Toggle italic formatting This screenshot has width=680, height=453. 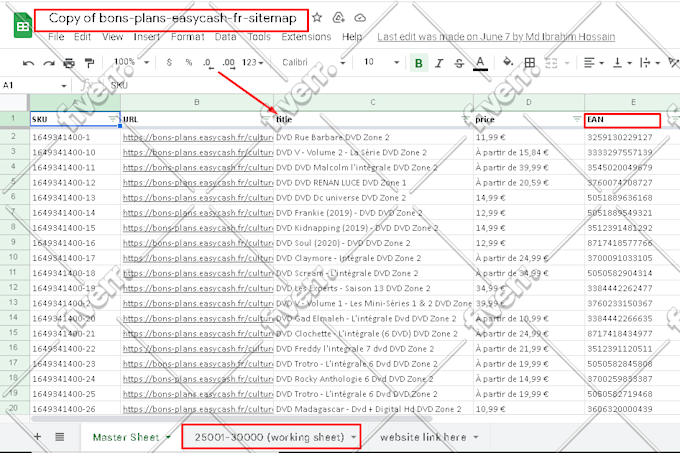coord(439,63)
